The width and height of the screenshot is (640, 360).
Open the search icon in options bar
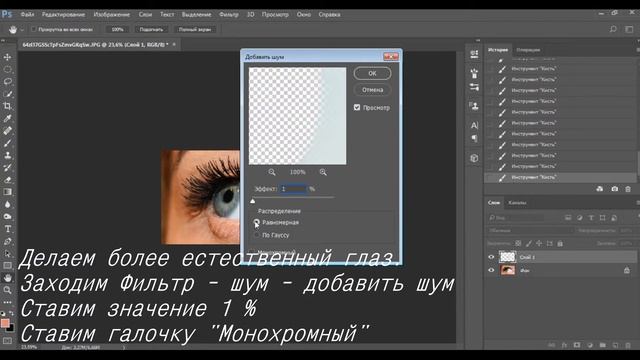(x=613, y=29)
